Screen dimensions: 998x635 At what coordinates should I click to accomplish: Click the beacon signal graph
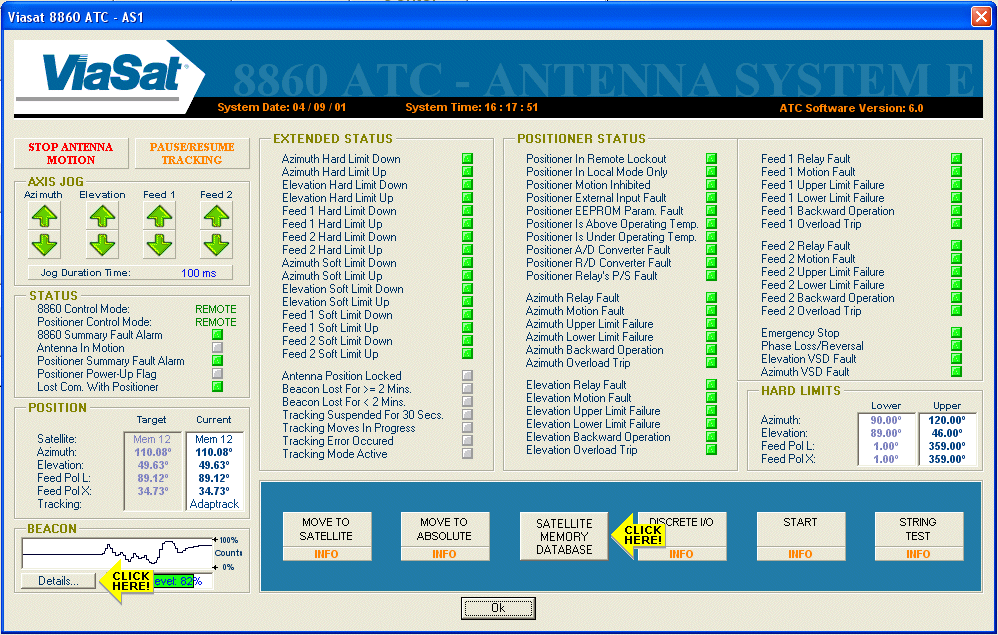click(x=117, y=554)
